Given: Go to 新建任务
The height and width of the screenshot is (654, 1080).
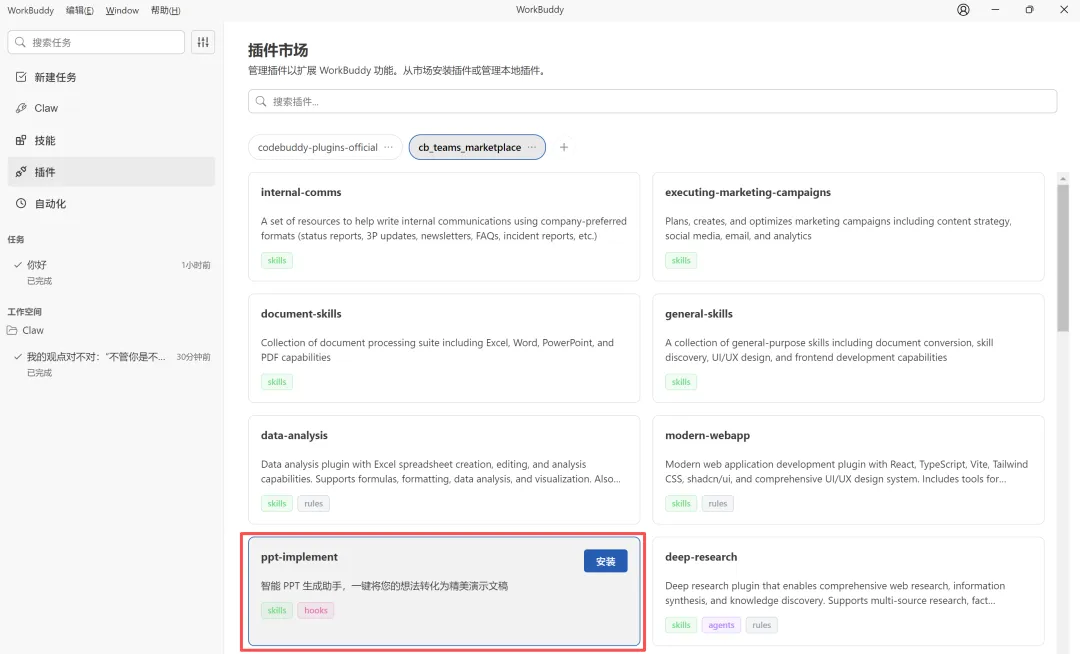Looking at the screenshot, I should [x=112, y=77].
